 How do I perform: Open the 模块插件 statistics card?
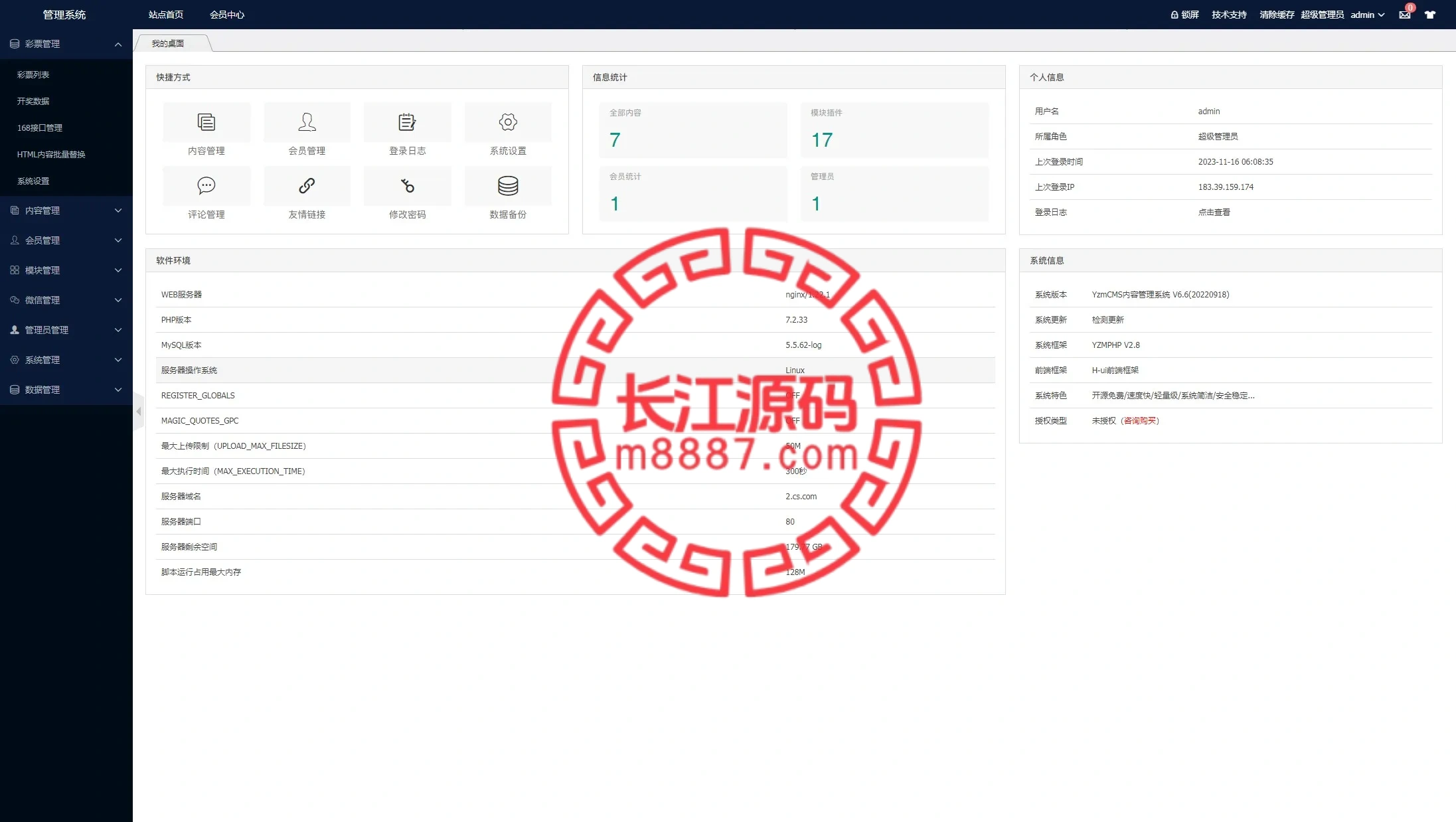pos(894,130)
